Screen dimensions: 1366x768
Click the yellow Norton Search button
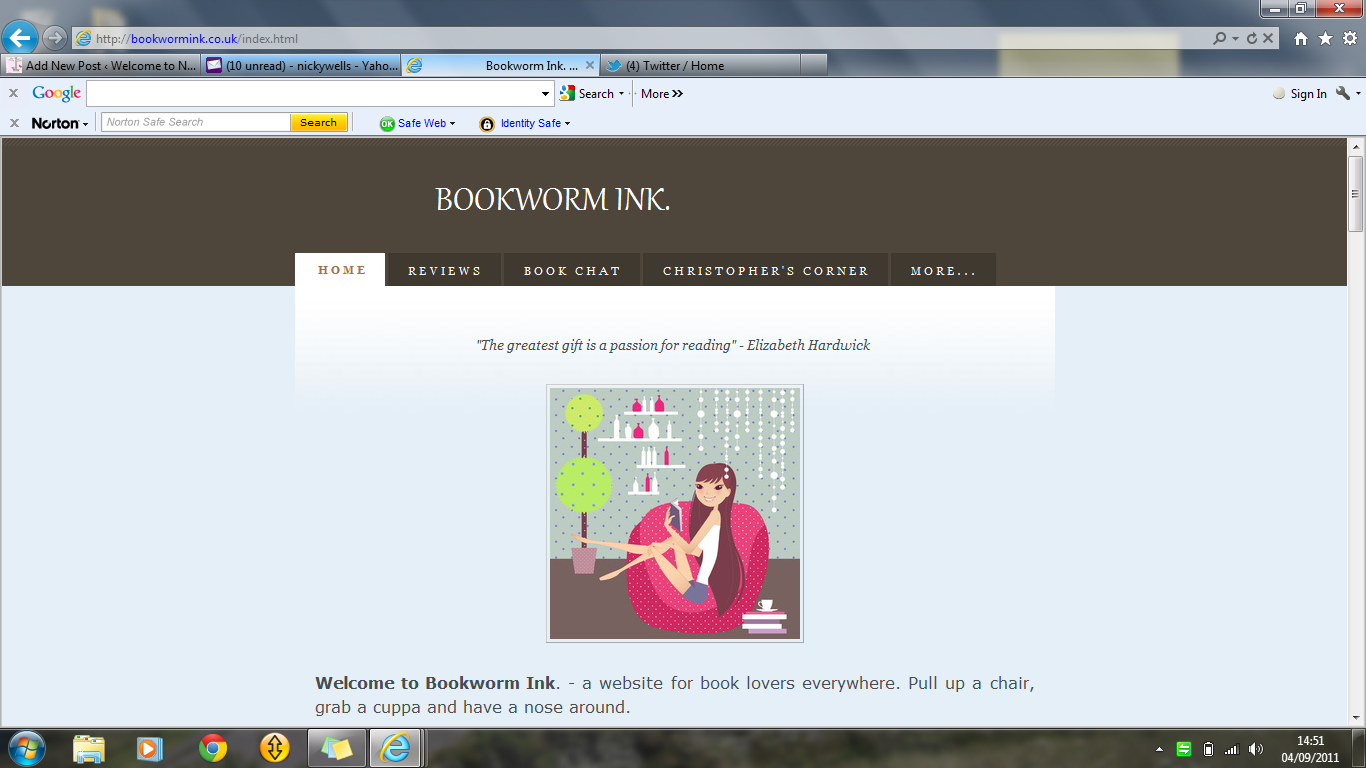pyautogui.click(x=318, y=122)
